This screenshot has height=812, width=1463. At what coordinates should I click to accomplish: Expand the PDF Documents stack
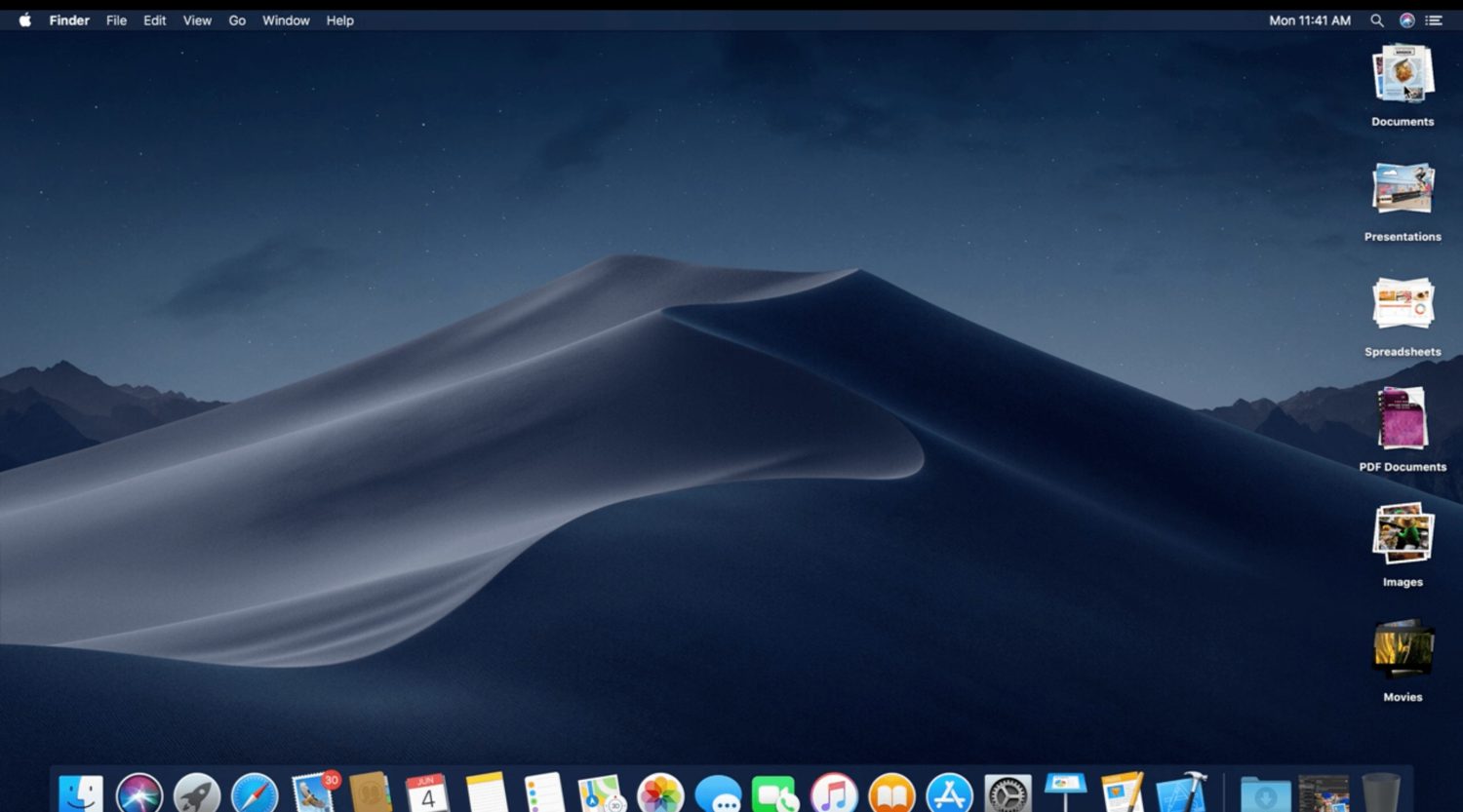coord(1403,418)
